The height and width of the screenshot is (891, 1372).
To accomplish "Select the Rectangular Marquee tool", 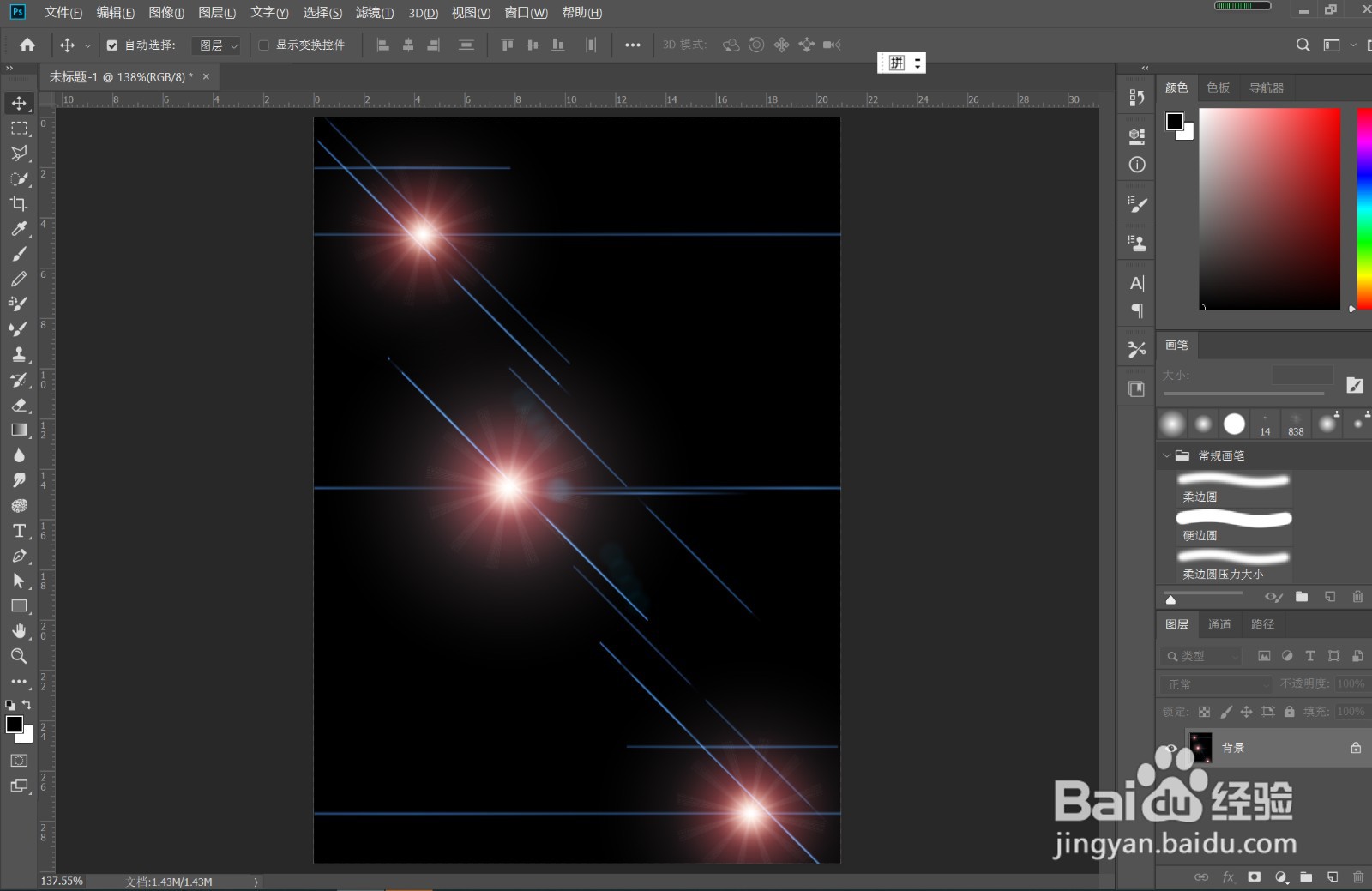I will coord(19,129).
